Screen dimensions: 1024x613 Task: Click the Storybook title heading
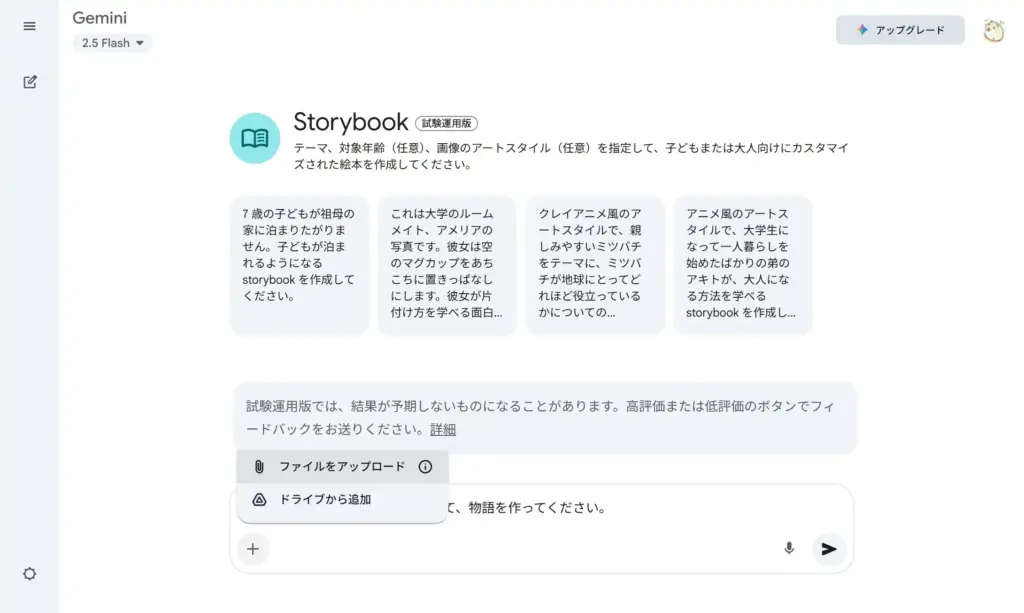[351, 122]
